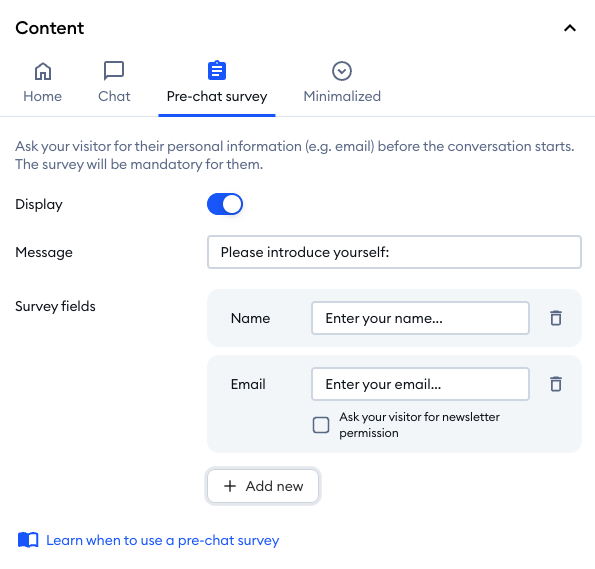595x569 pixels.
Task: Open the Chat tab
Action: [114, 96]
